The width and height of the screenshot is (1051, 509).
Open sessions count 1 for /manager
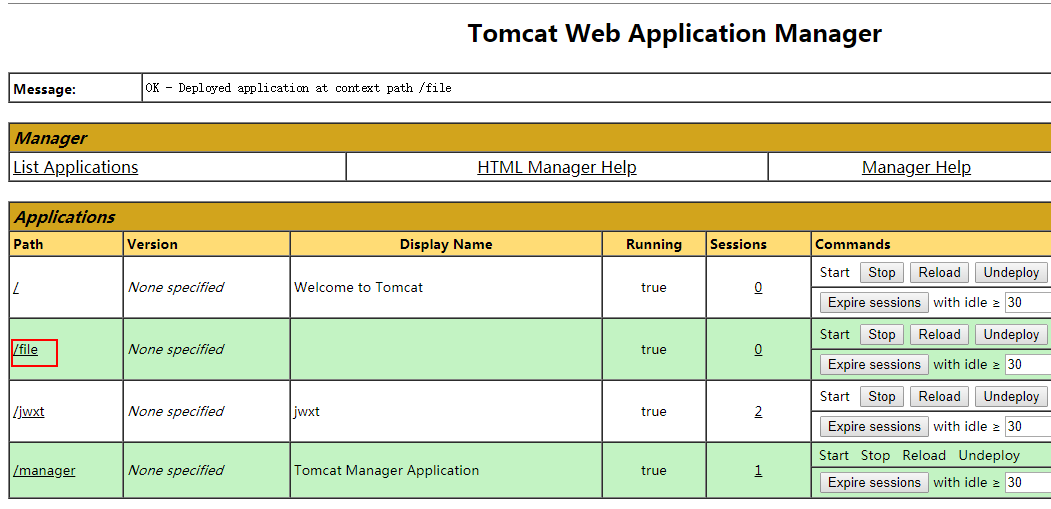(x=758, y=470)
